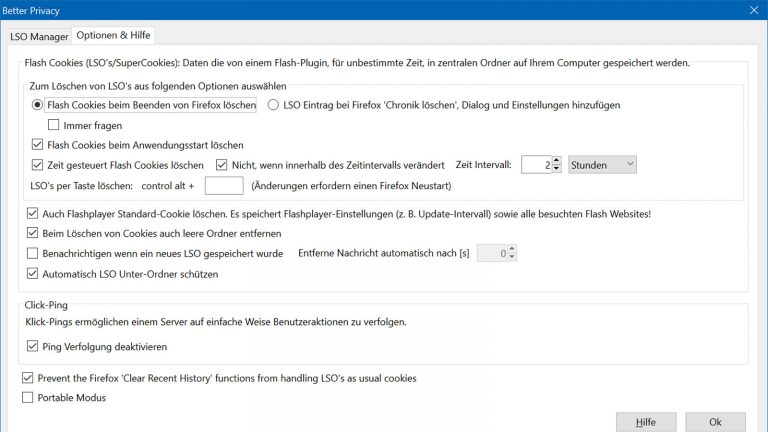
Task: Click the Zeit Intervall number field
Action: tap(536, 165)
